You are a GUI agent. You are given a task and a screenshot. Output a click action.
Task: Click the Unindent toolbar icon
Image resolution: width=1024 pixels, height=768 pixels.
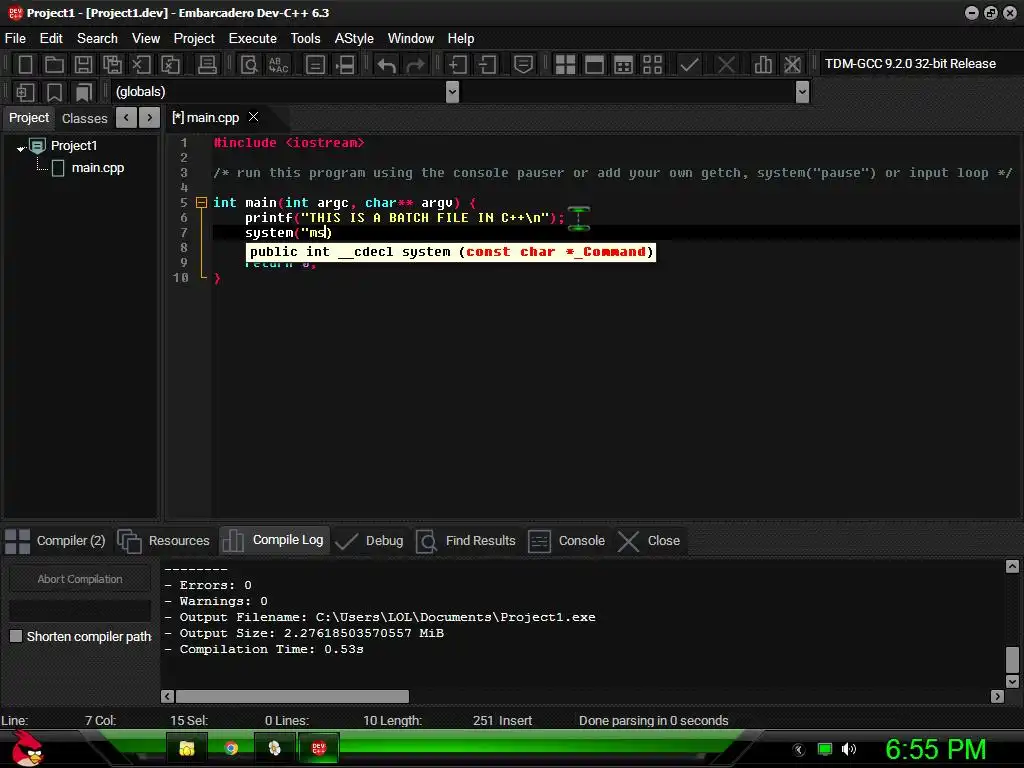tap(487, 65)
